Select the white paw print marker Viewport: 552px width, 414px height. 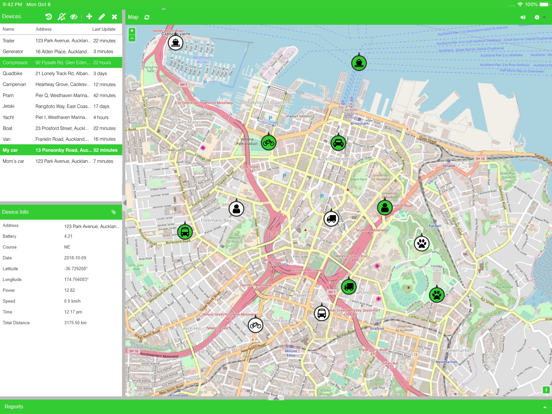[x=421, y=243]
